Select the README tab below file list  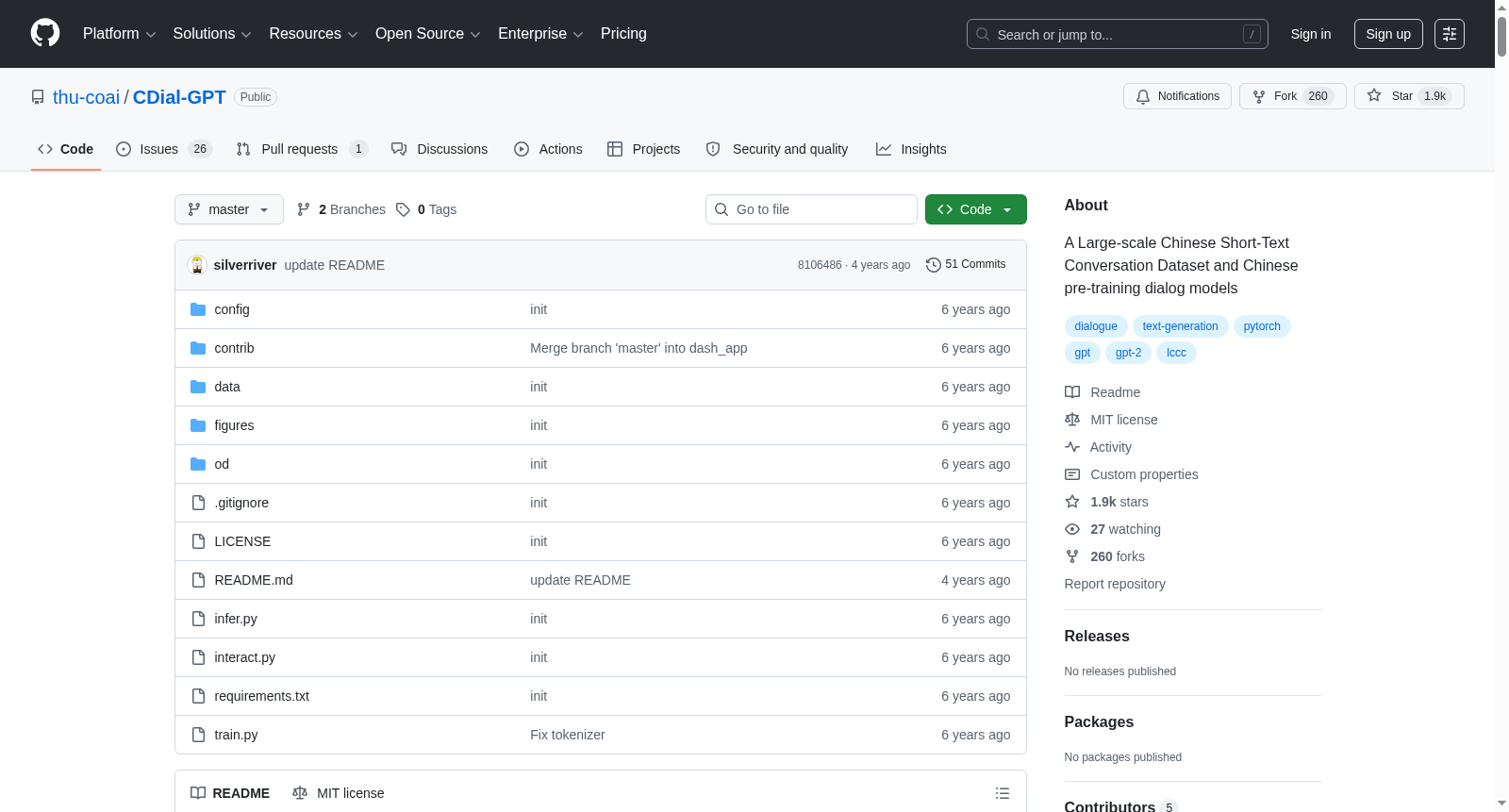(230, 793)
